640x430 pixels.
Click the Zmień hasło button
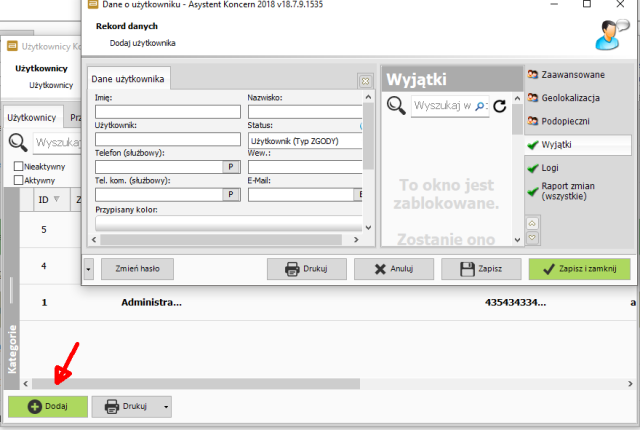pos(137,269)
